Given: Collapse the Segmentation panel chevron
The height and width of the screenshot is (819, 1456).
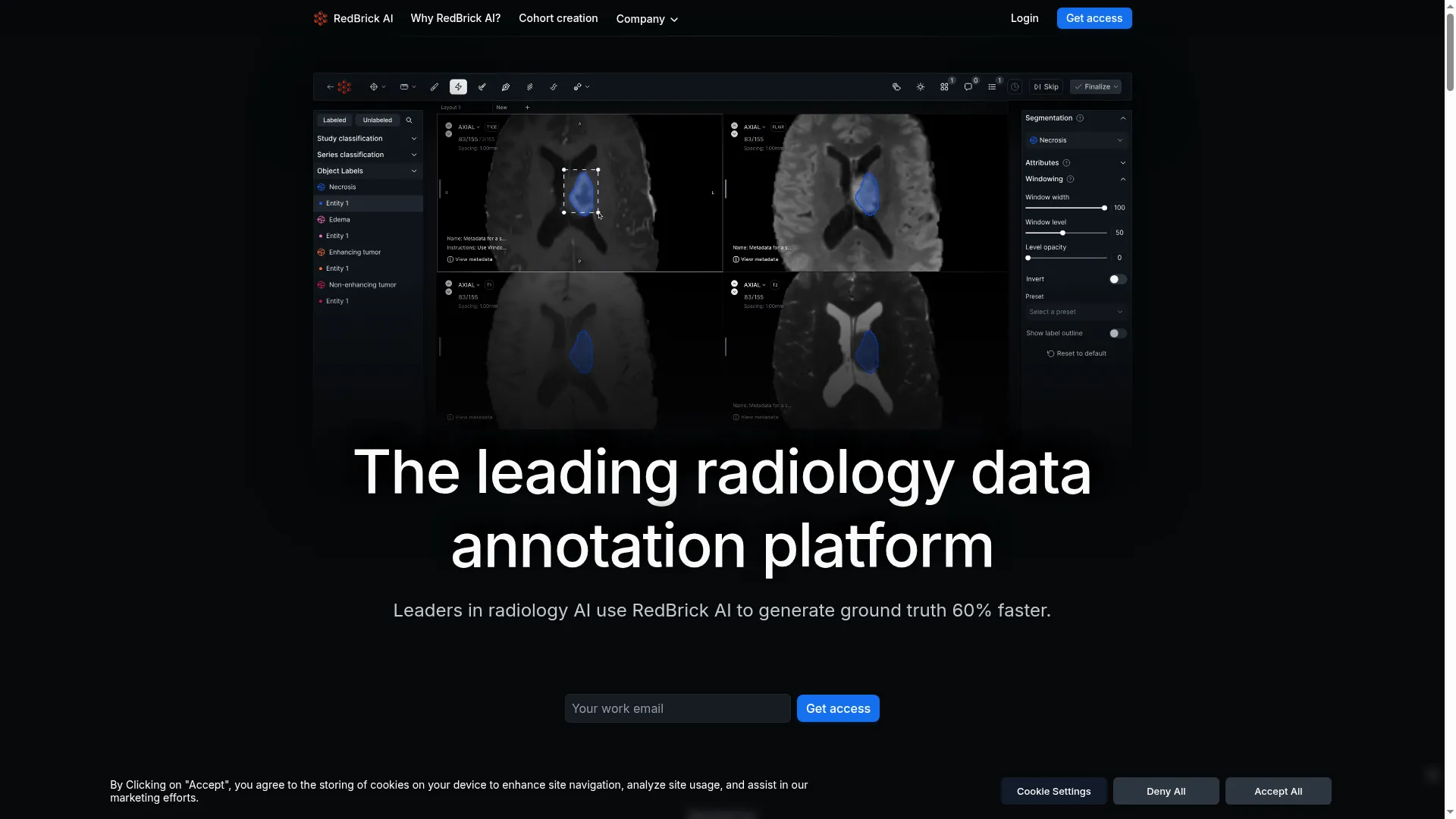Looking at the screenshot, I should click(x=1123, y=118).
